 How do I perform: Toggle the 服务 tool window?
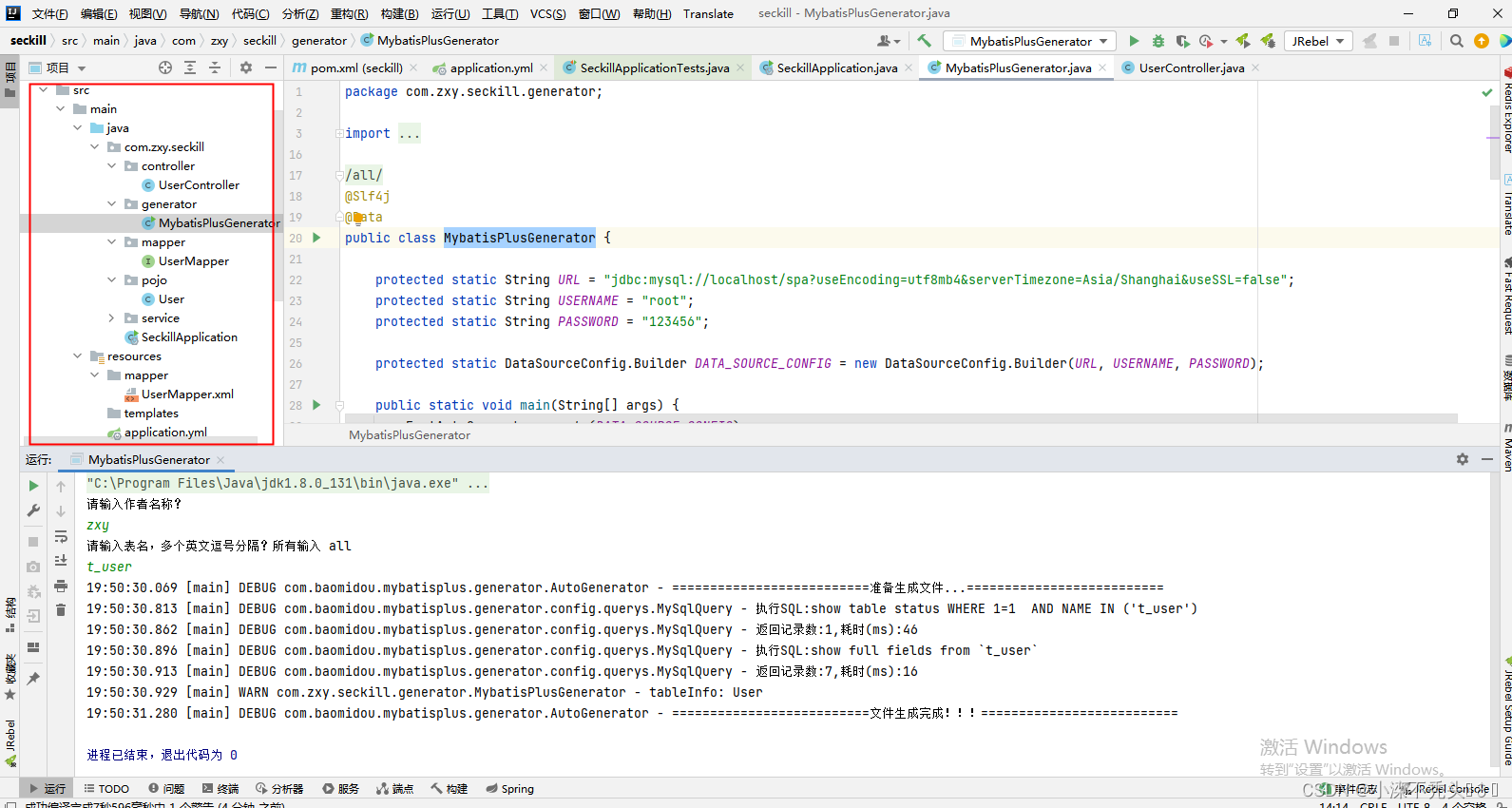point(340,789)
